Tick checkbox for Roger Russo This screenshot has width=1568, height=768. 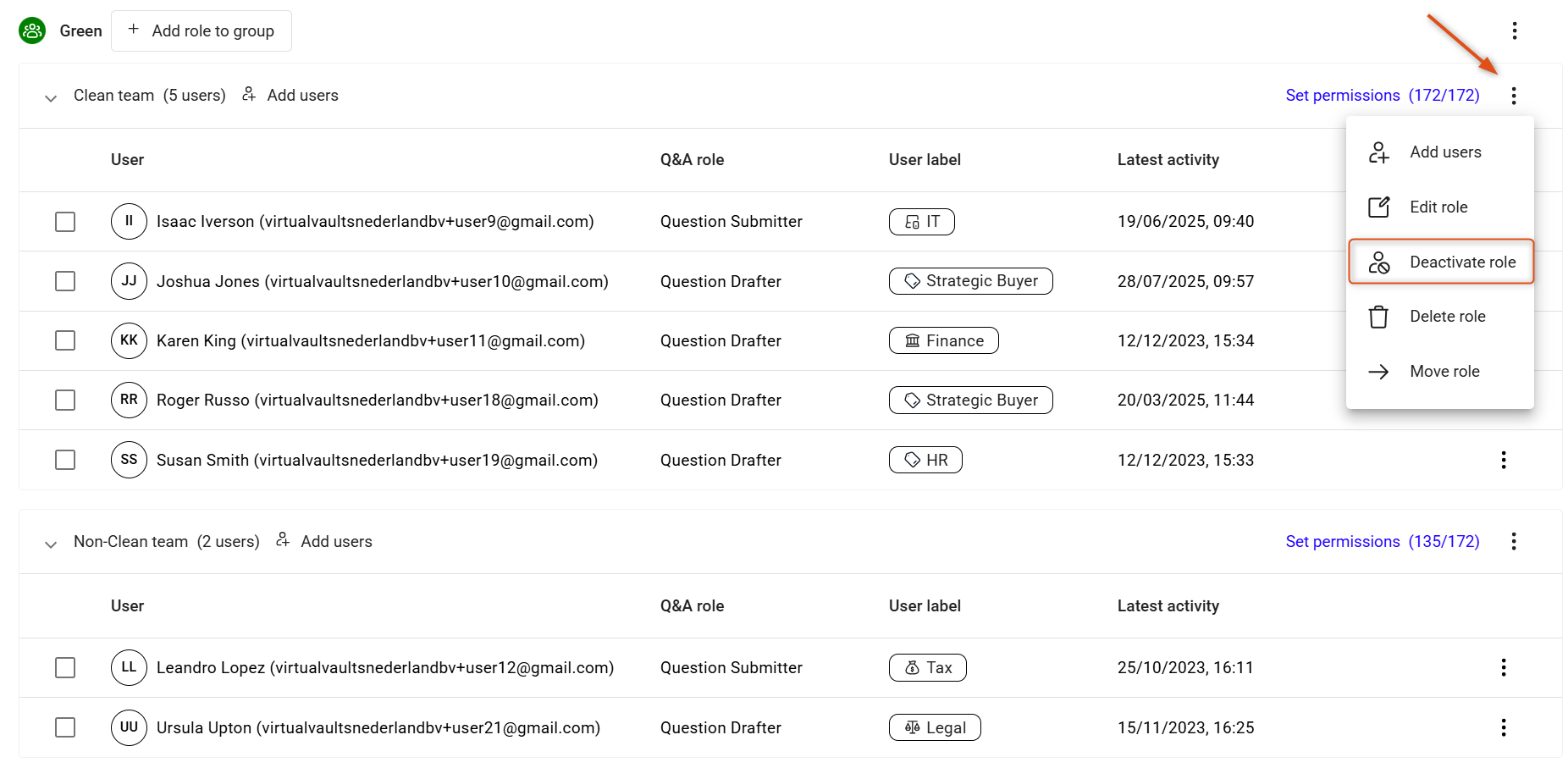click(65, 400)
